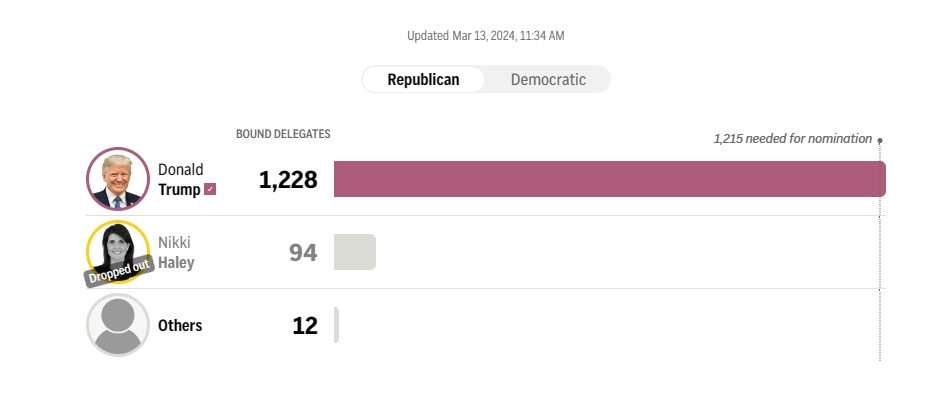This screenshot has width=933, height=402.
Task: Click the Updated Mar 13, 2024 timestamp
Action: tap(486, 36)
